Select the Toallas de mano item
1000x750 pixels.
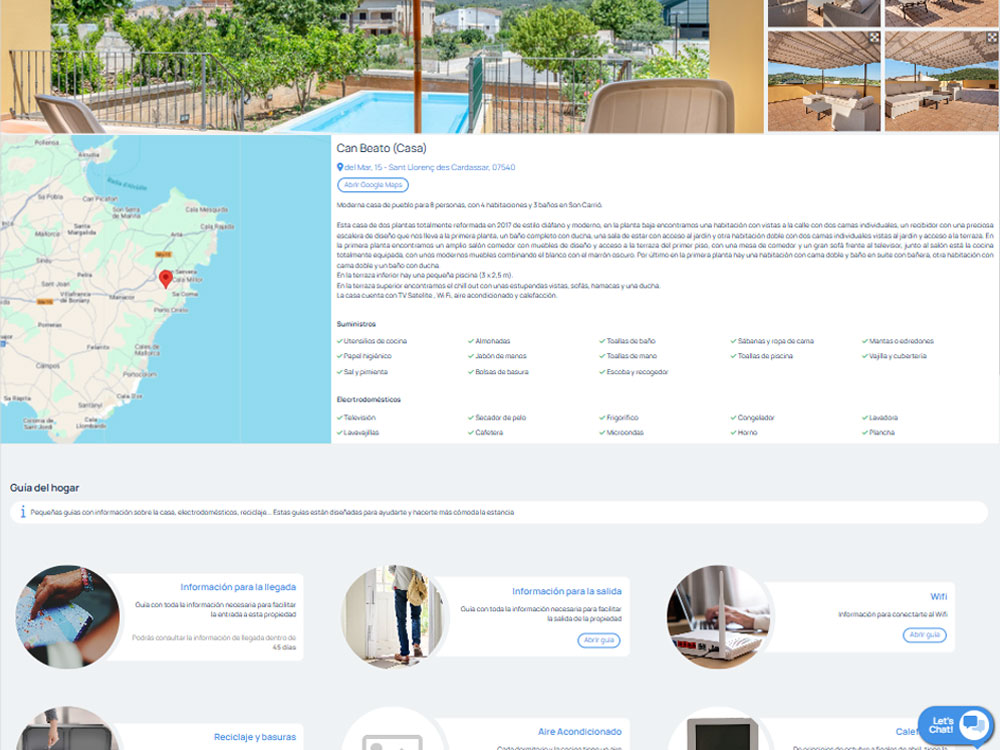[628, 357]
